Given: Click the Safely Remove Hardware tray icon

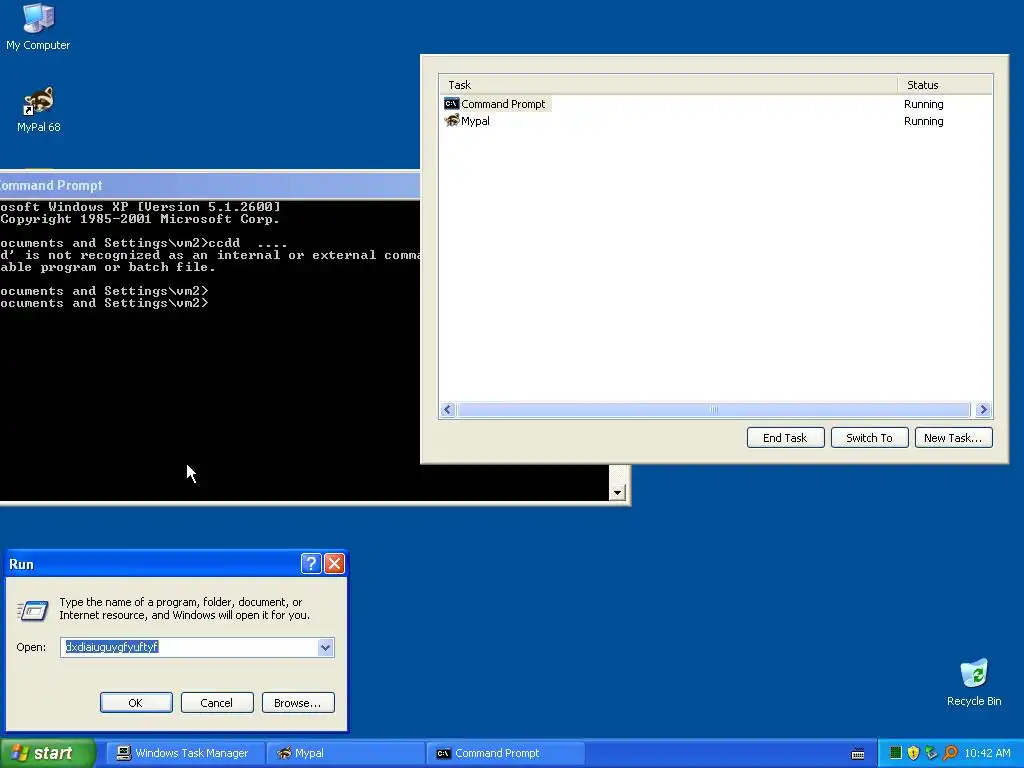Looking at the screenshot, I should pos(931,753).
